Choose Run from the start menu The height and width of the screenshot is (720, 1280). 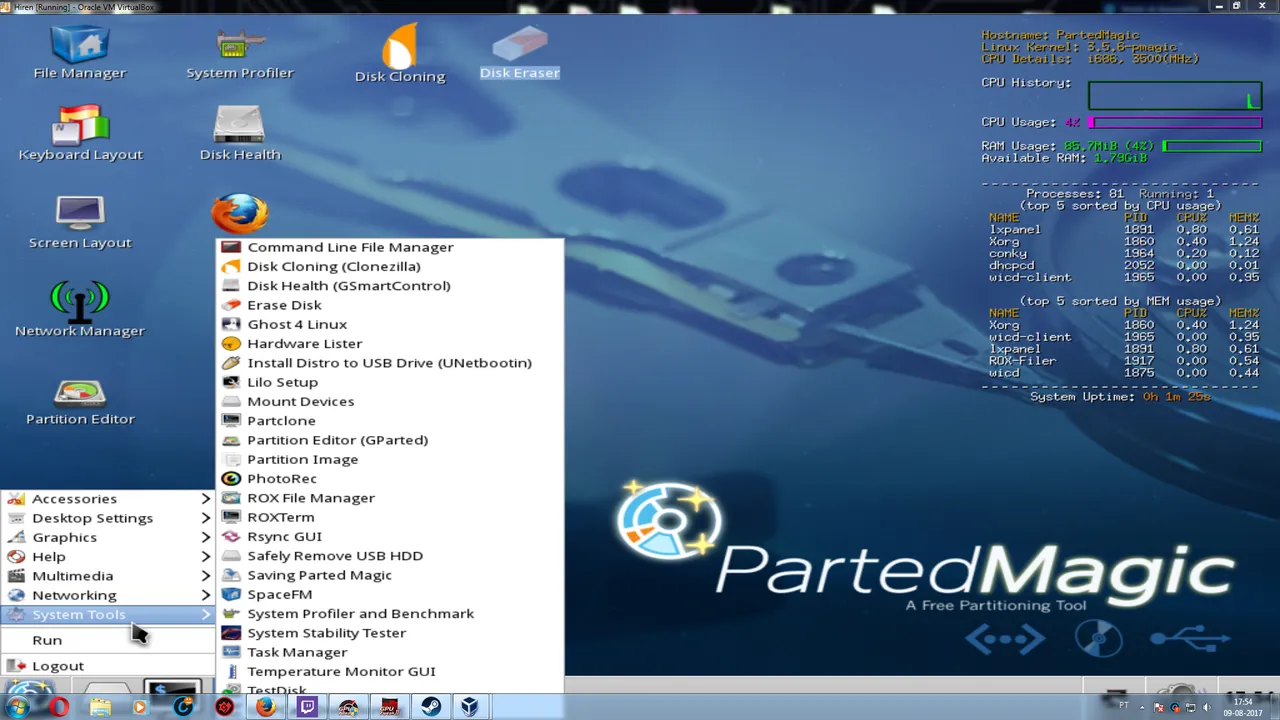coord(108,640)
